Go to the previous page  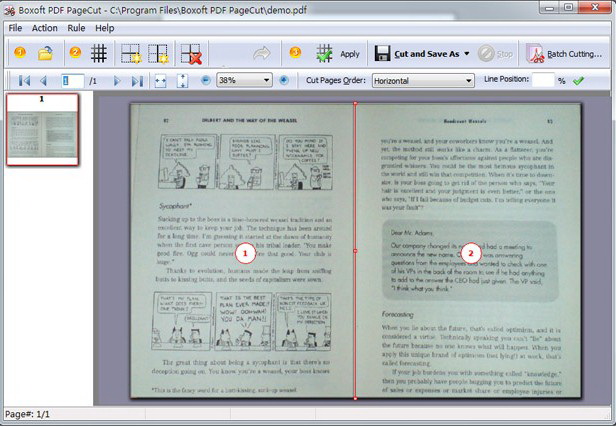click(44, 81)
